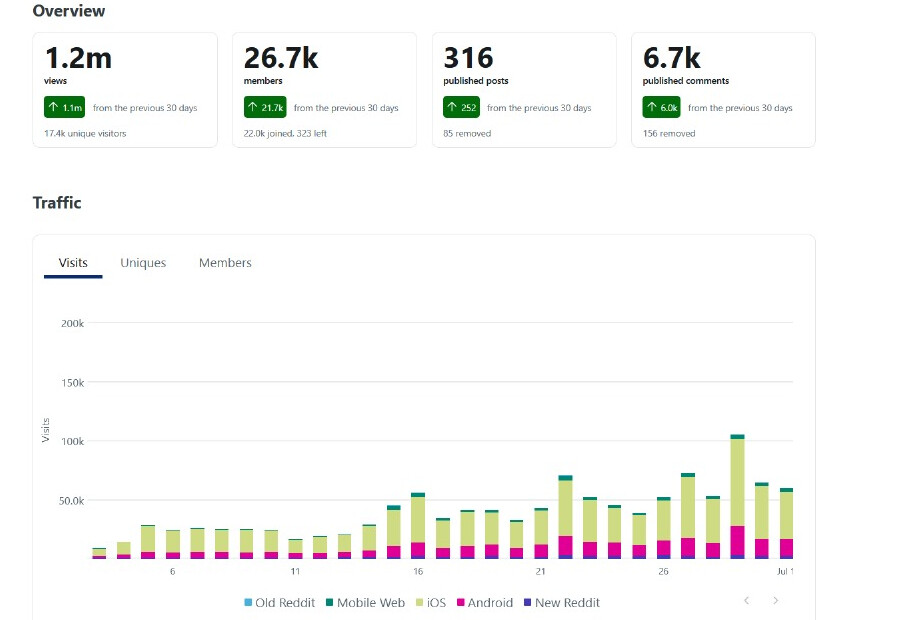Toggle Mobile Web legend series

365,602
